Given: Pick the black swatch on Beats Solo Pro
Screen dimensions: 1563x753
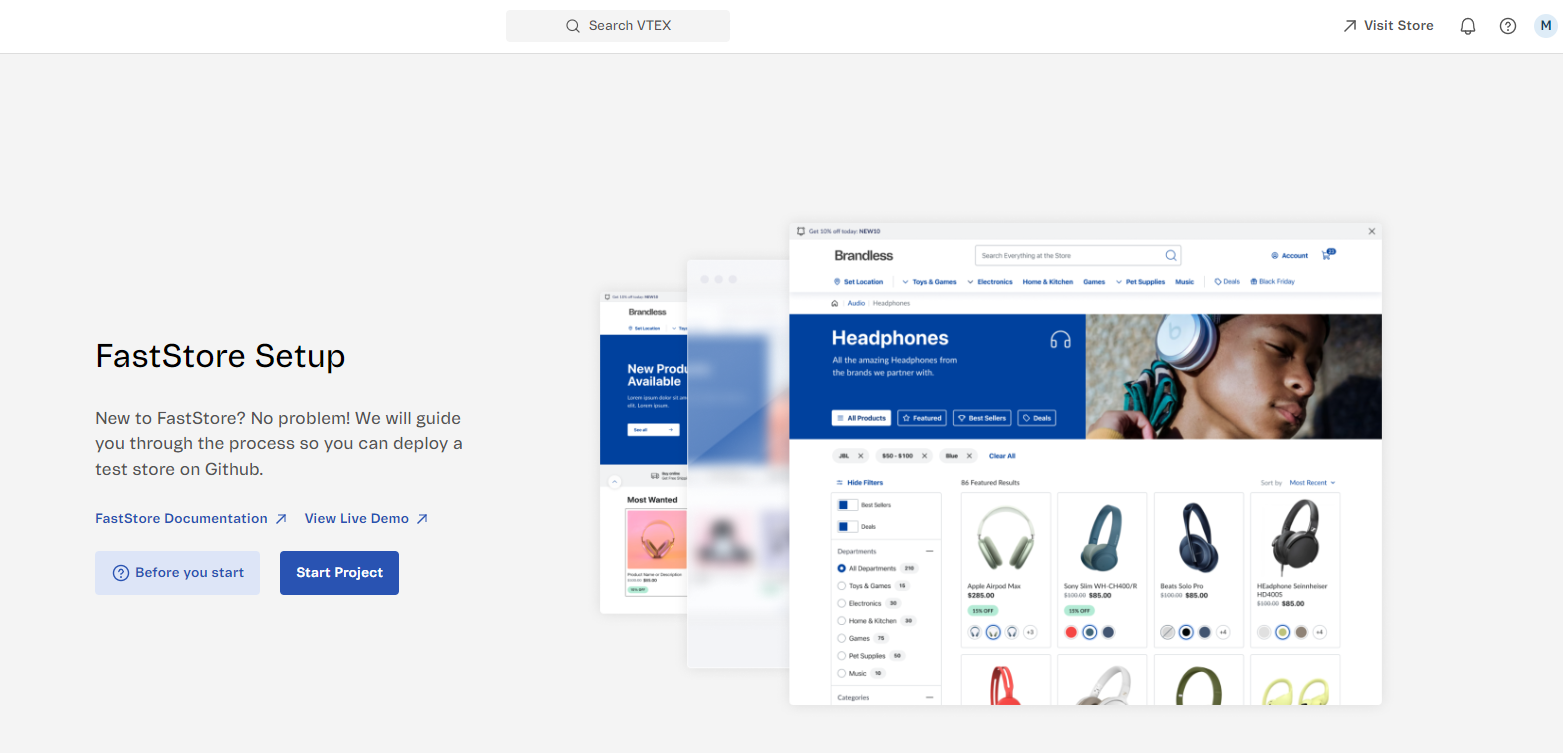Looking at the screenshot, I should (1186, 632).
